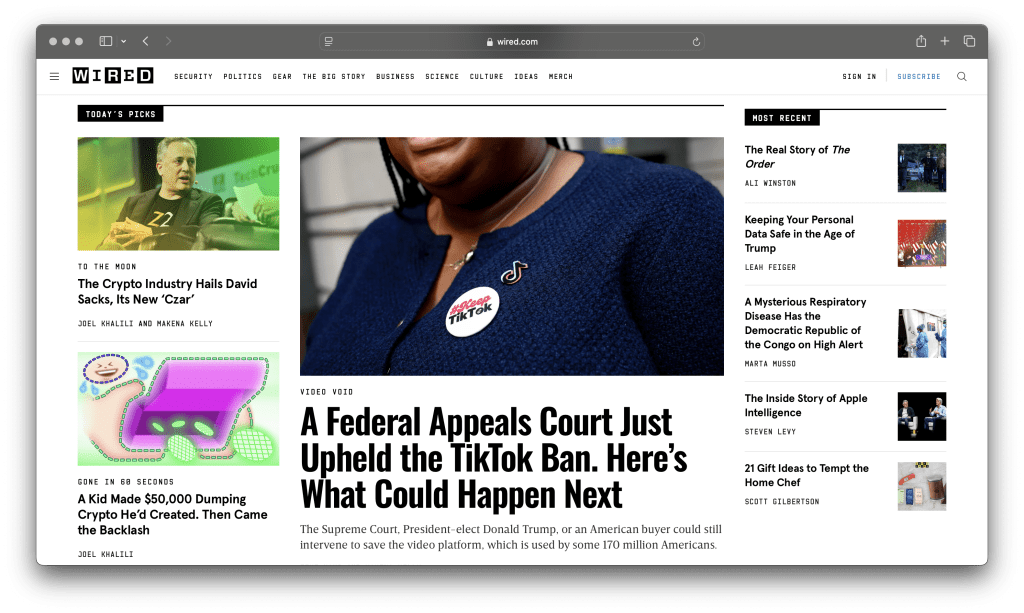Click the Subscribe link
This screenshot has height=613, width=1024.
coord(919,76)
